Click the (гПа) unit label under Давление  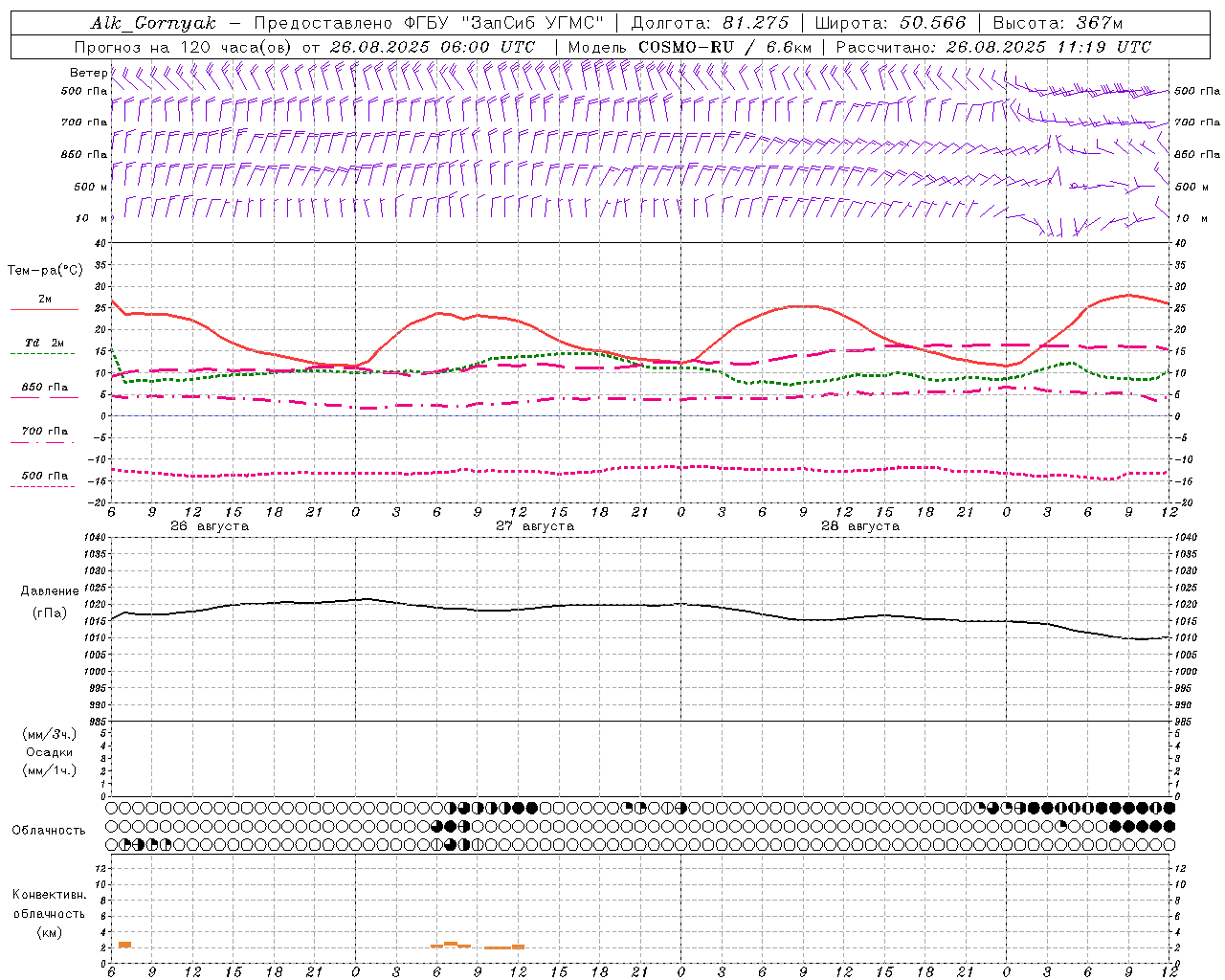[49, 612]
